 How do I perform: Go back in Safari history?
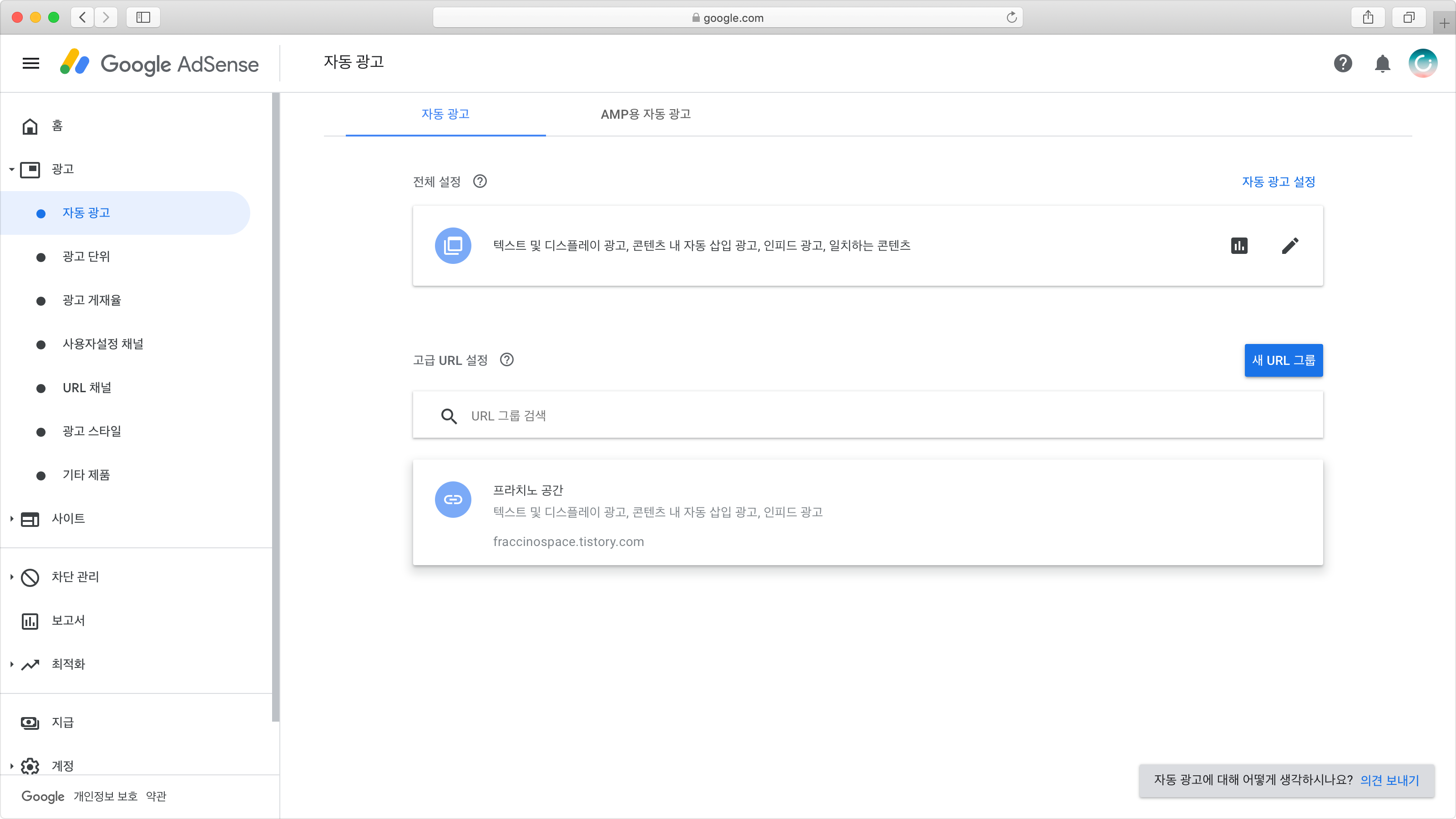click(82, 18)
